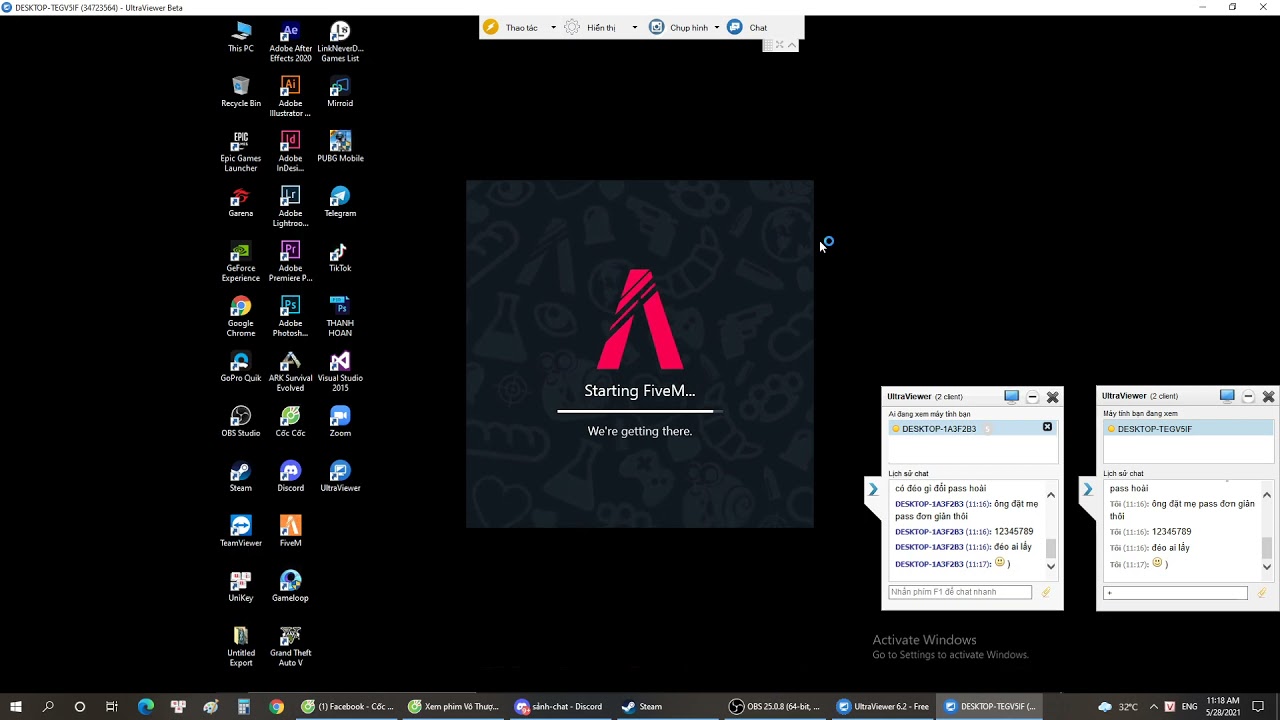
Task: Open the FiveM desktop shortcut
Action: (x=290, y=526)
